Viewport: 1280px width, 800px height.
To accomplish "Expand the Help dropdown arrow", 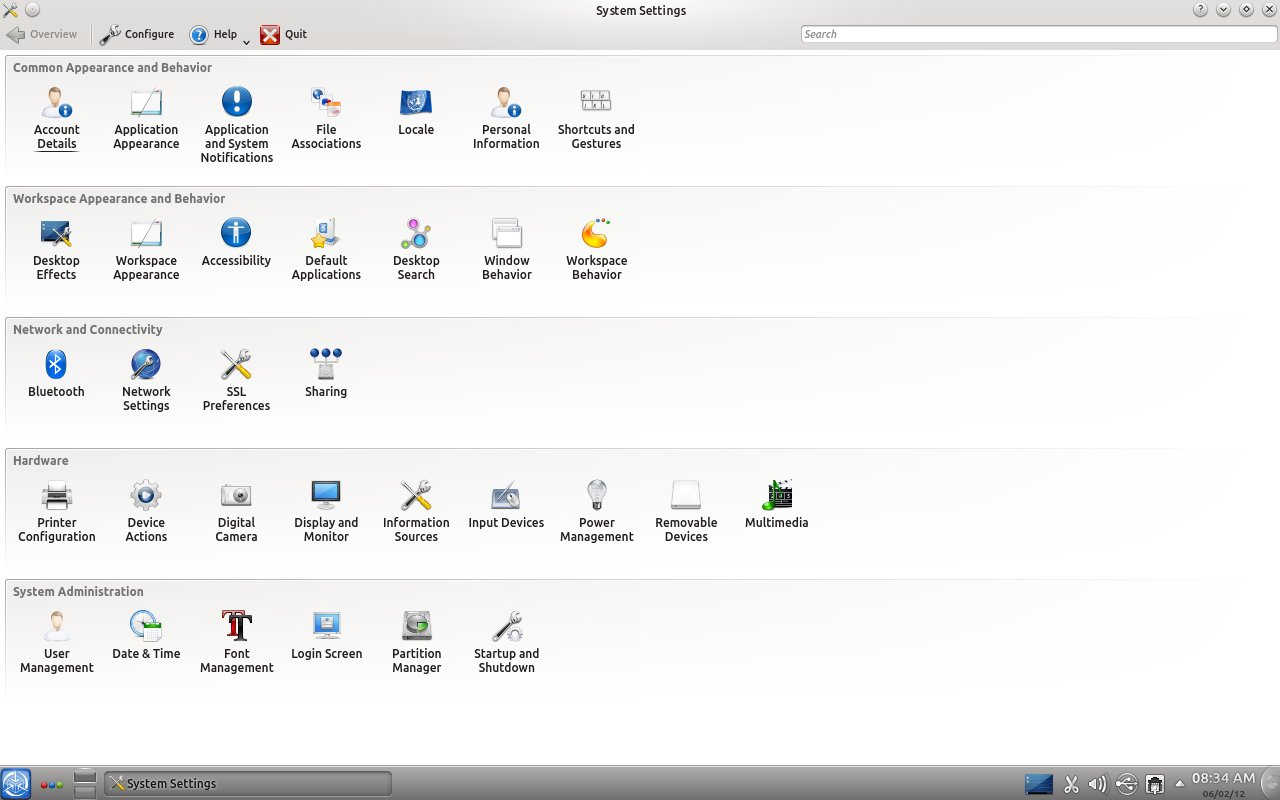I will [x=246, y=42].
